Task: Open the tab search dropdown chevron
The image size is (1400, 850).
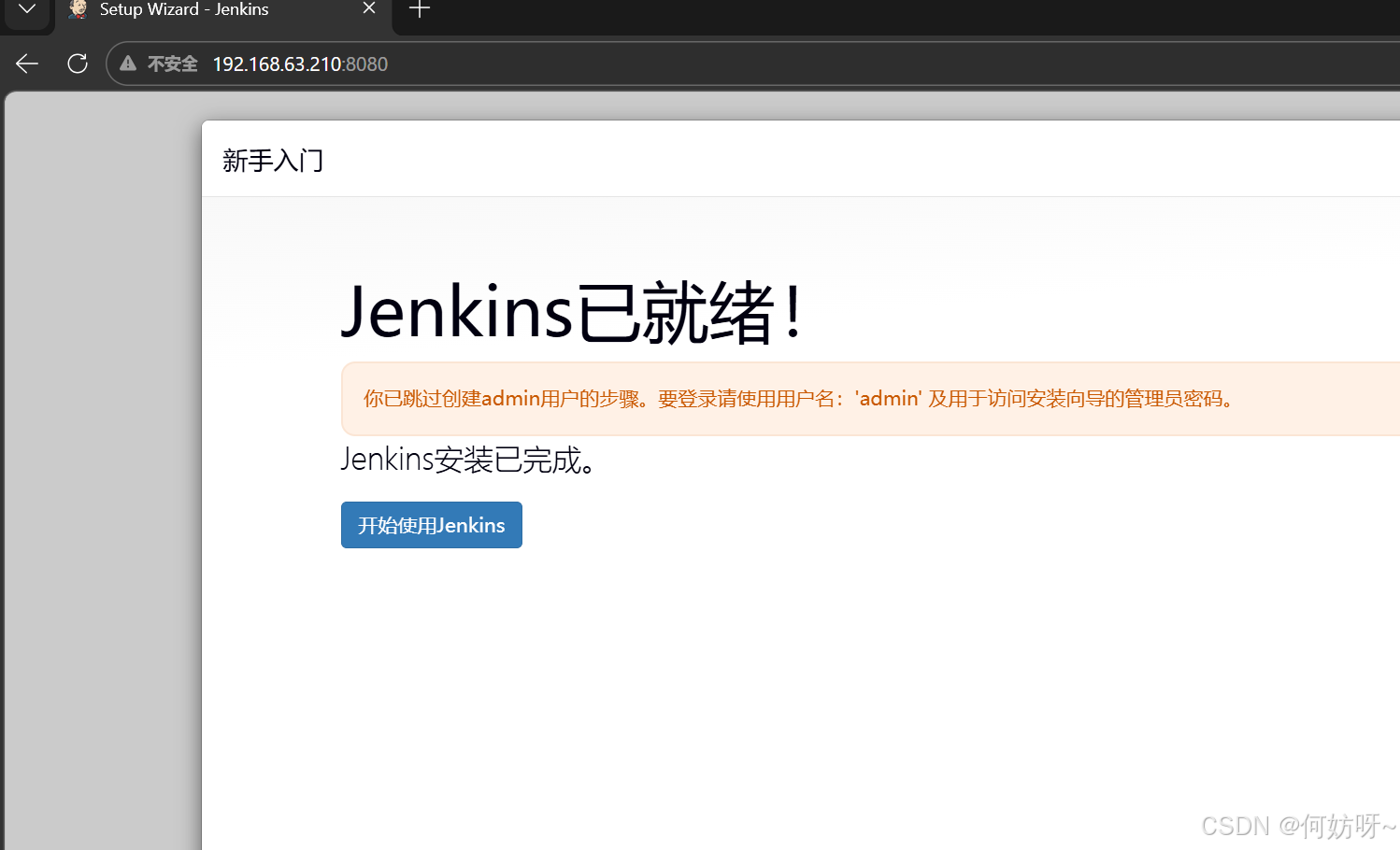Action: click(x=27, y=10)
